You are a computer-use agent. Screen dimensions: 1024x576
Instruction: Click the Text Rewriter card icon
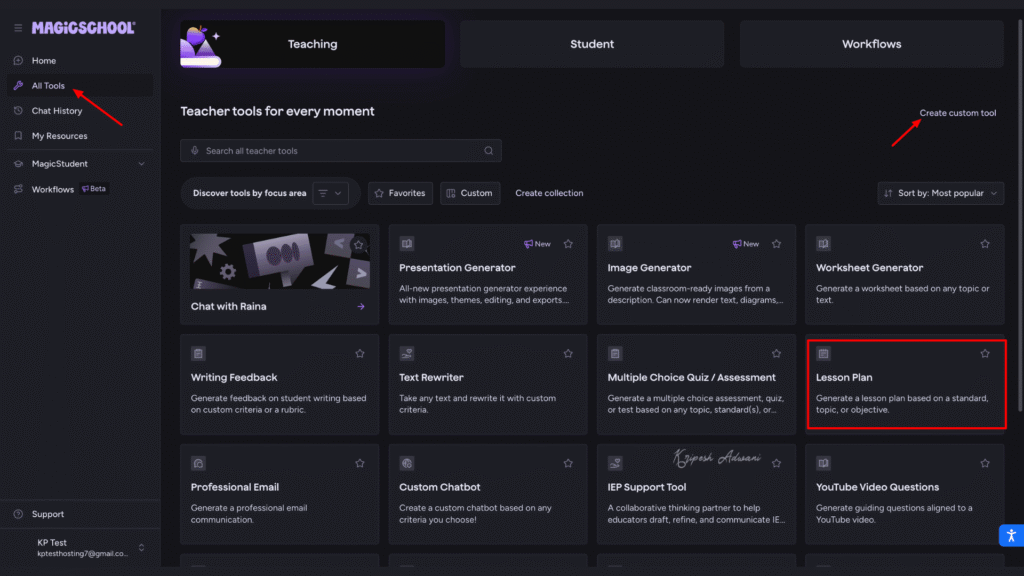pyautogui.click(x=407, y=353)
